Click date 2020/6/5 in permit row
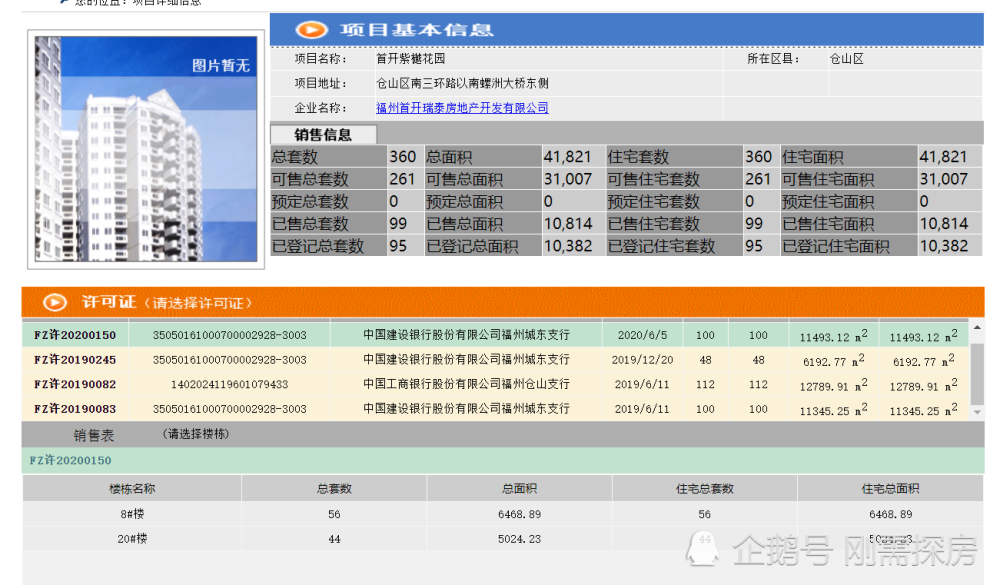This screenshot has width=1000, height=585. point(642,335)
